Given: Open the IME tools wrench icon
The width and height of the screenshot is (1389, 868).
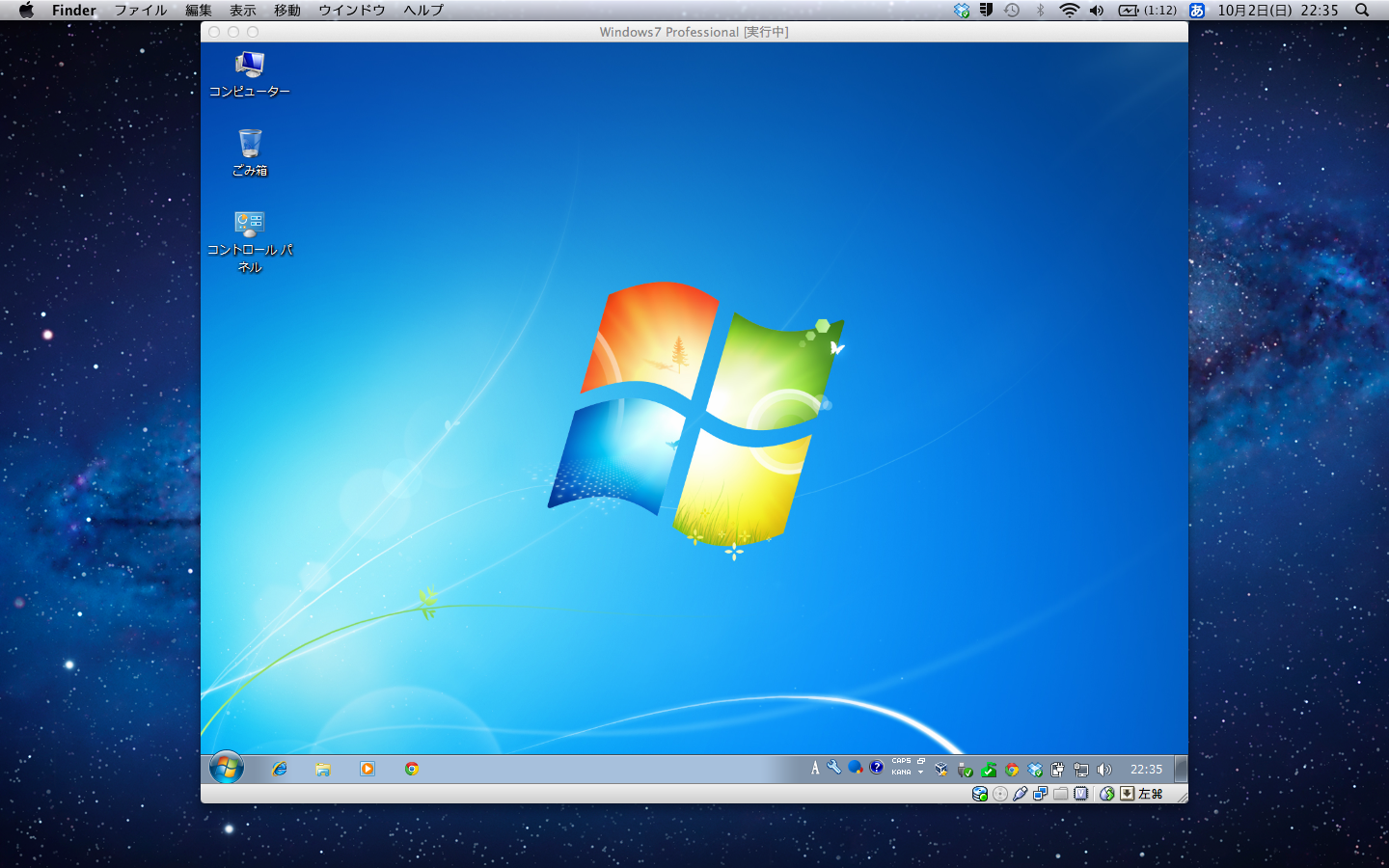Looking at the screenshot, I should (834, 768).
